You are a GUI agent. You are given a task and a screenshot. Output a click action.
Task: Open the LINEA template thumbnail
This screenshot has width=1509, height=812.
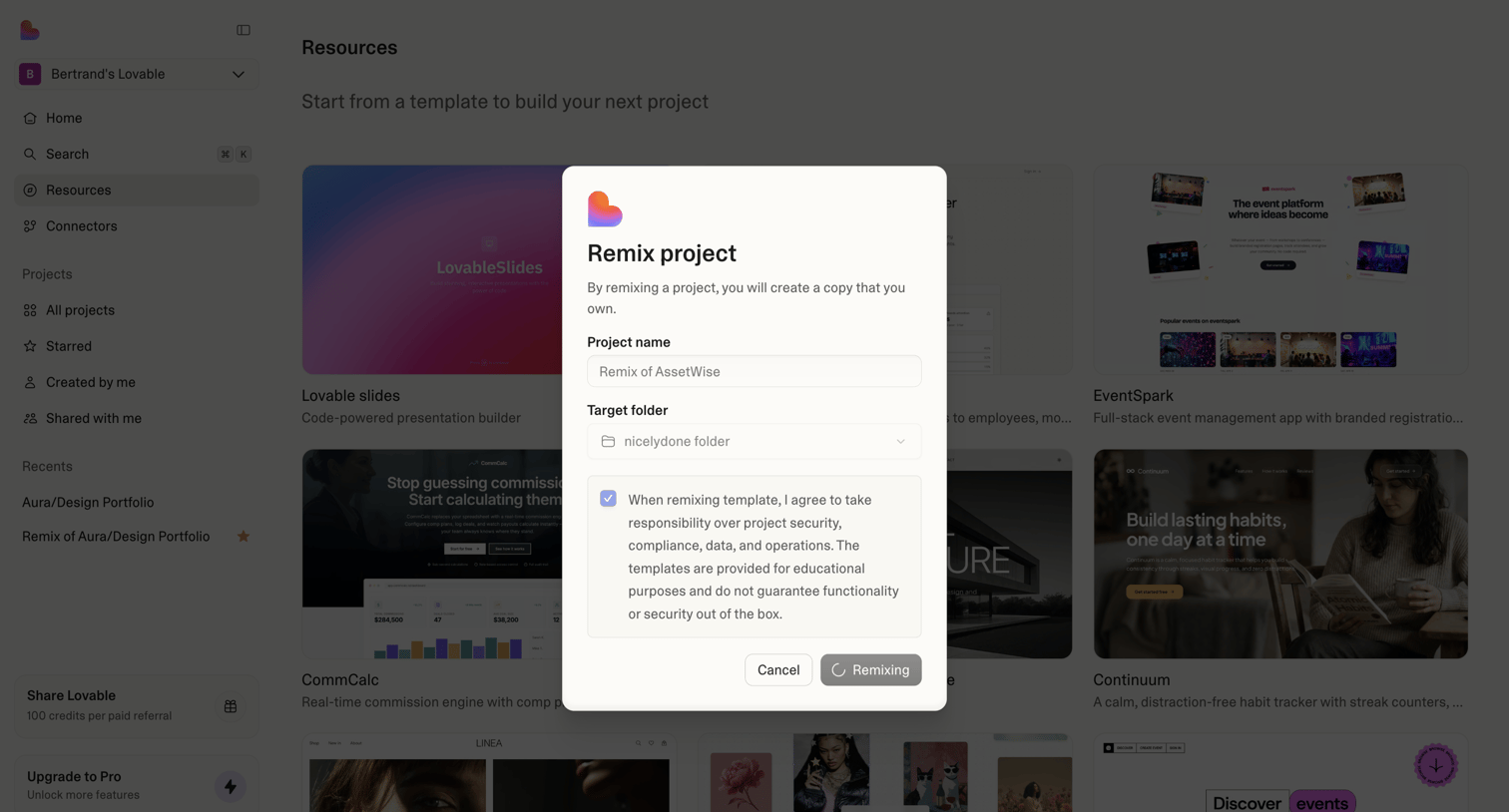tap(489, 773)
